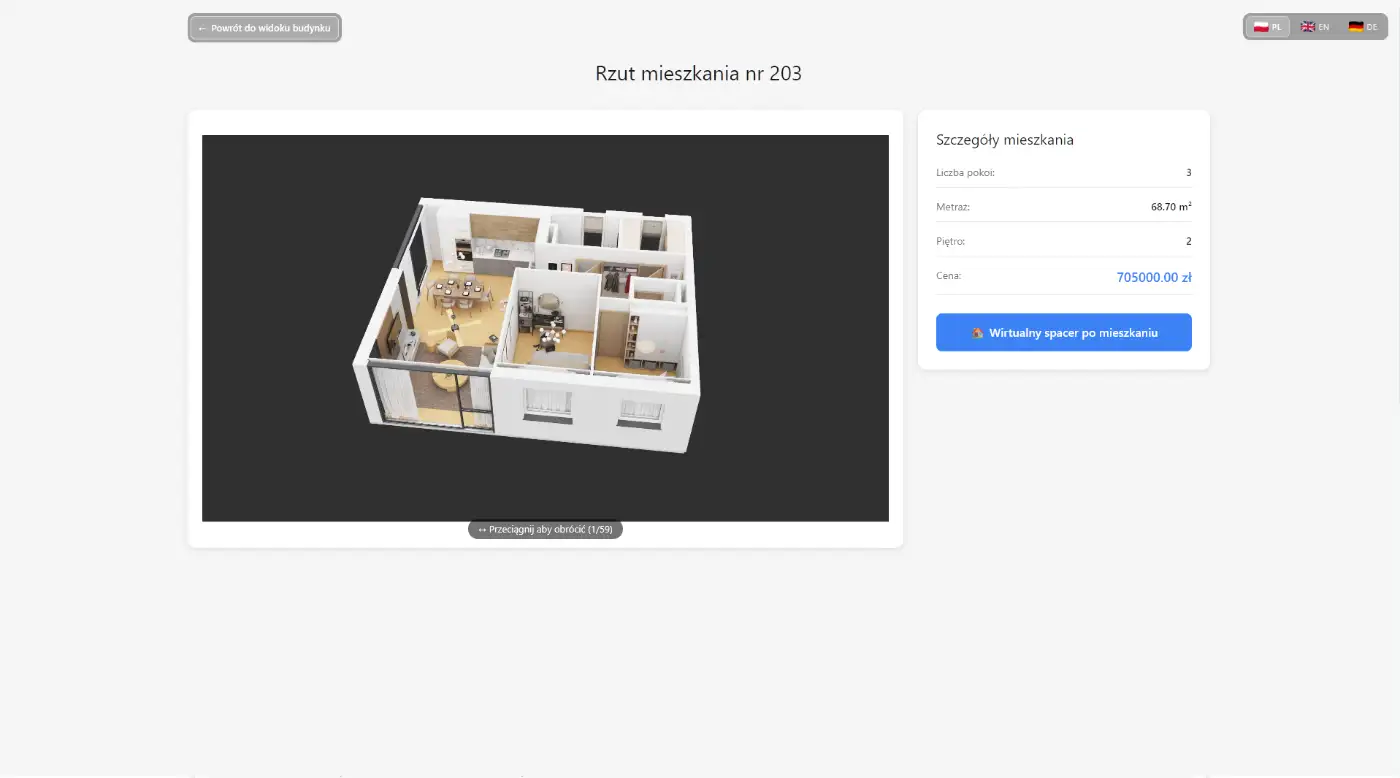This screenshot has height=778, width=1400.
Task: Click the house icon on virtual tour button
Action: [x=977, y=333]
